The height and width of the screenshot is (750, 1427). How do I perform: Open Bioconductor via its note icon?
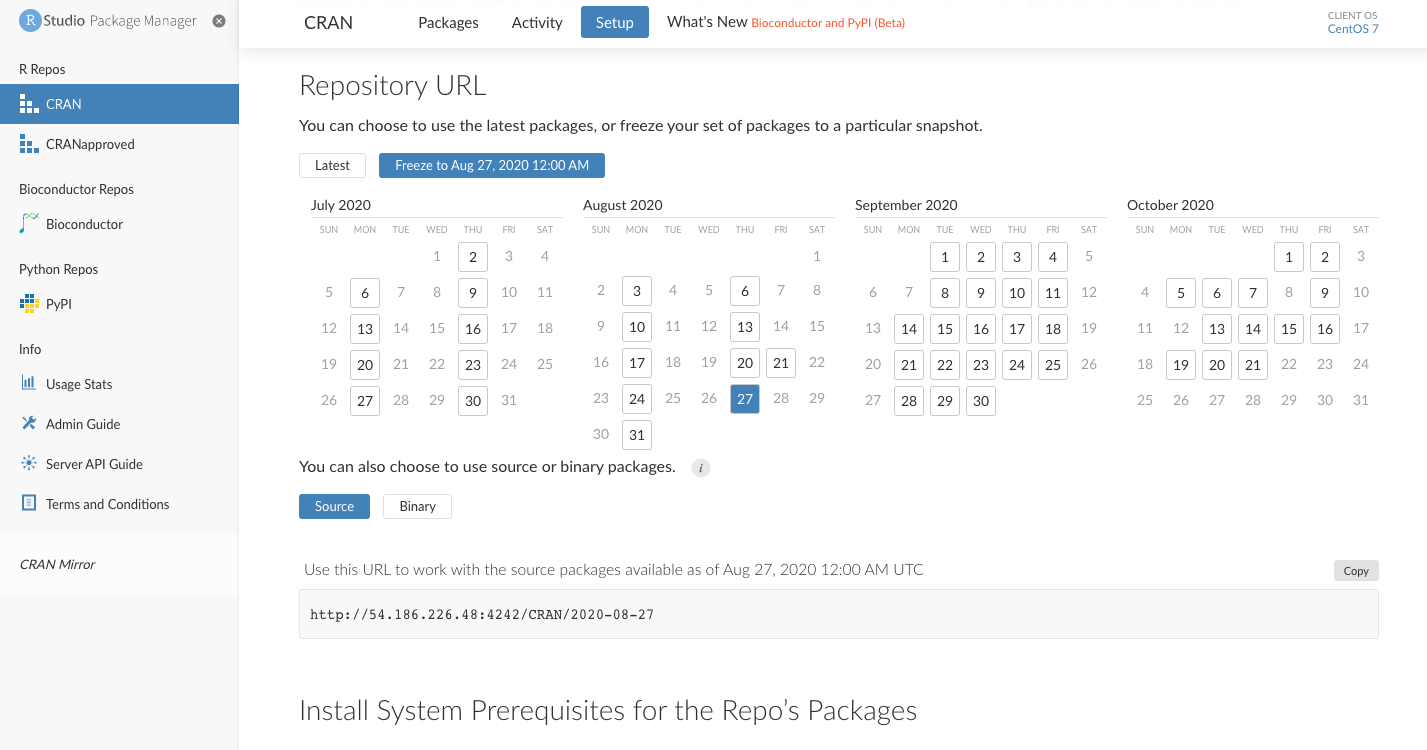click(29, 224)
